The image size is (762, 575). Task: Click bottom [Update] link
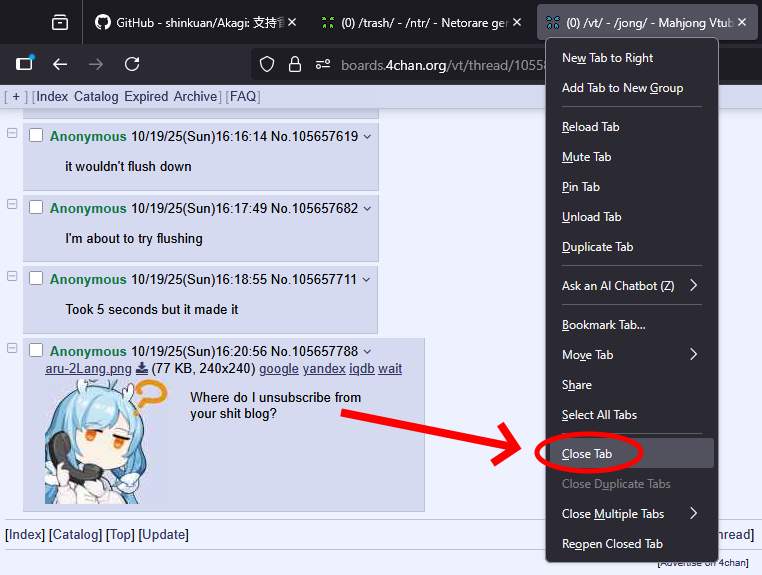click(163, 535)
